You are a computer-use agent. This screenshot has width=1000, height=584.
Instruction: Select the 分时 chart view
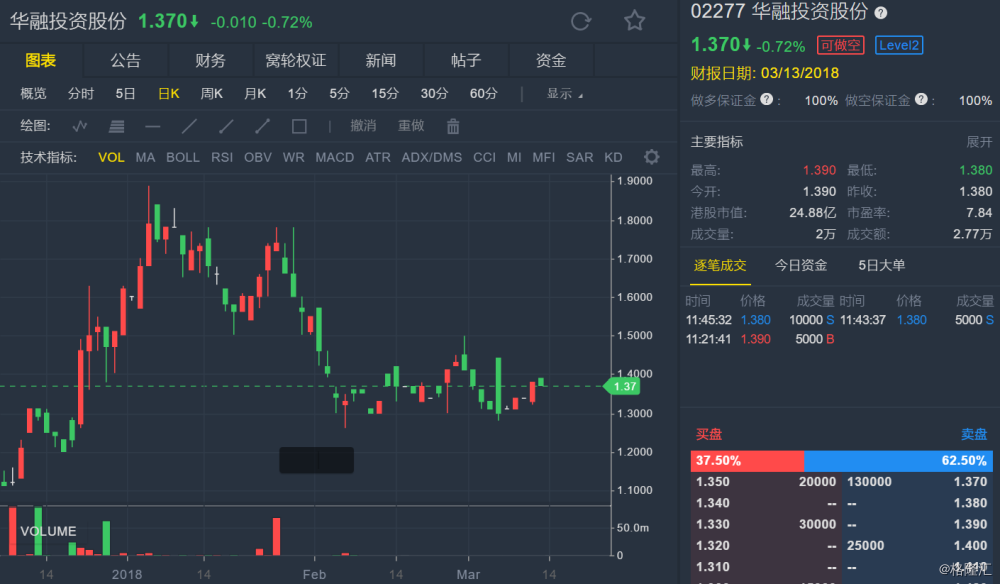(81, 94)
